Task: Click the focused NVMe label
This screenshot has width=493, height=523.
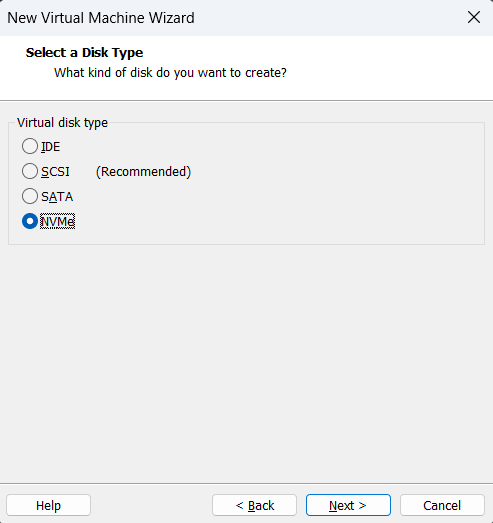Action: (57, 221)
